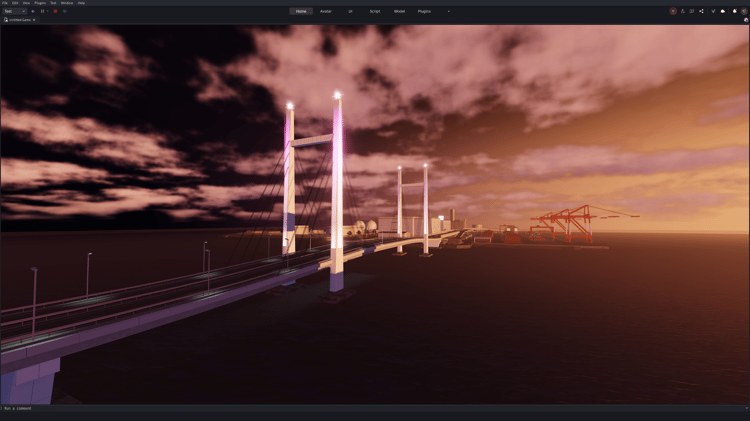Switch to the UI ribbon tab
The image size is (750, 421).
(350, 11)
